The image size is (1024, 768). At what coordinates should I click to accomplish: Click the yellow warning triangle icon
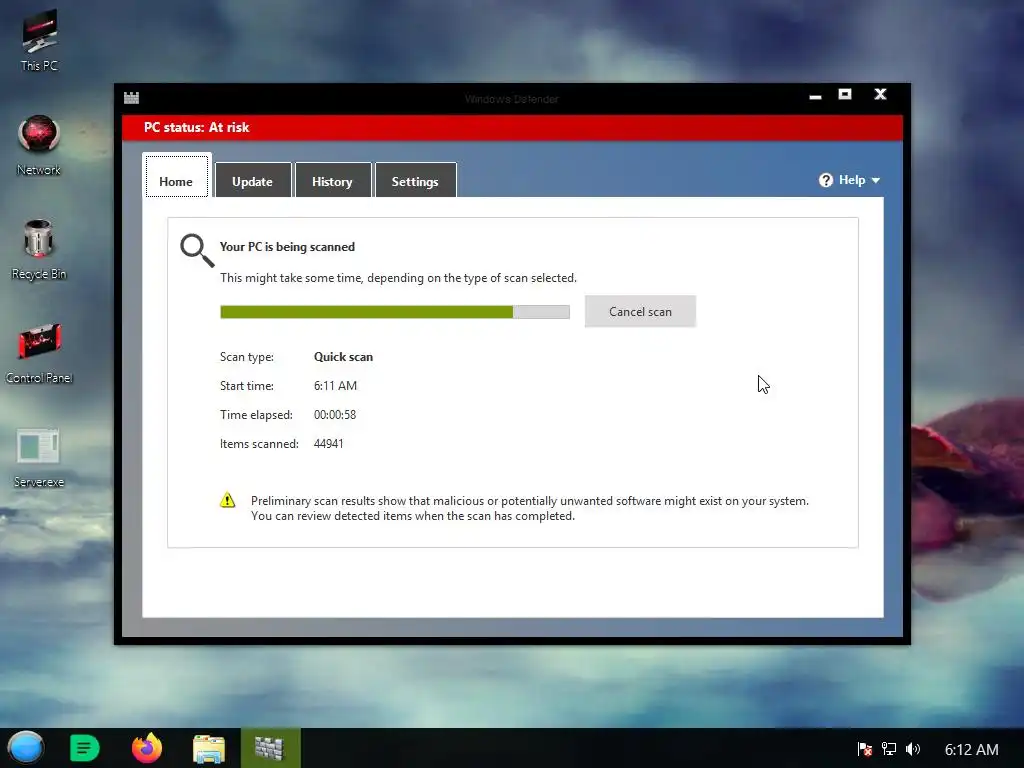[227, 500]
